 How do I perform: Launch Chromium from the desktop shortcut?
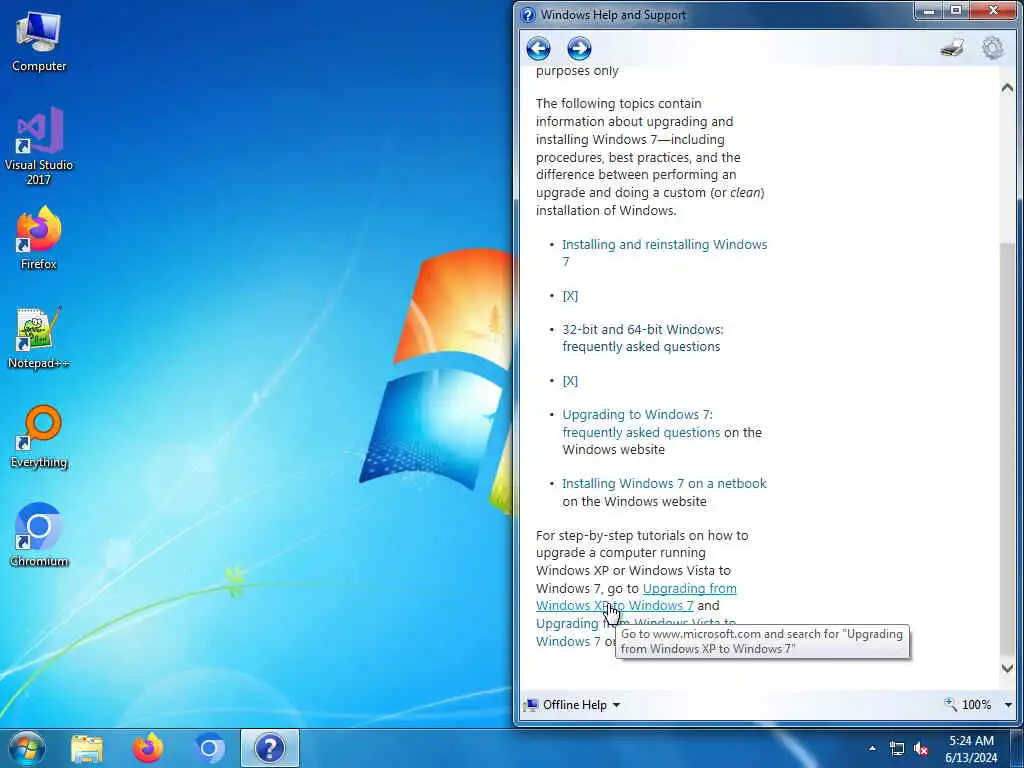point(39,536)
